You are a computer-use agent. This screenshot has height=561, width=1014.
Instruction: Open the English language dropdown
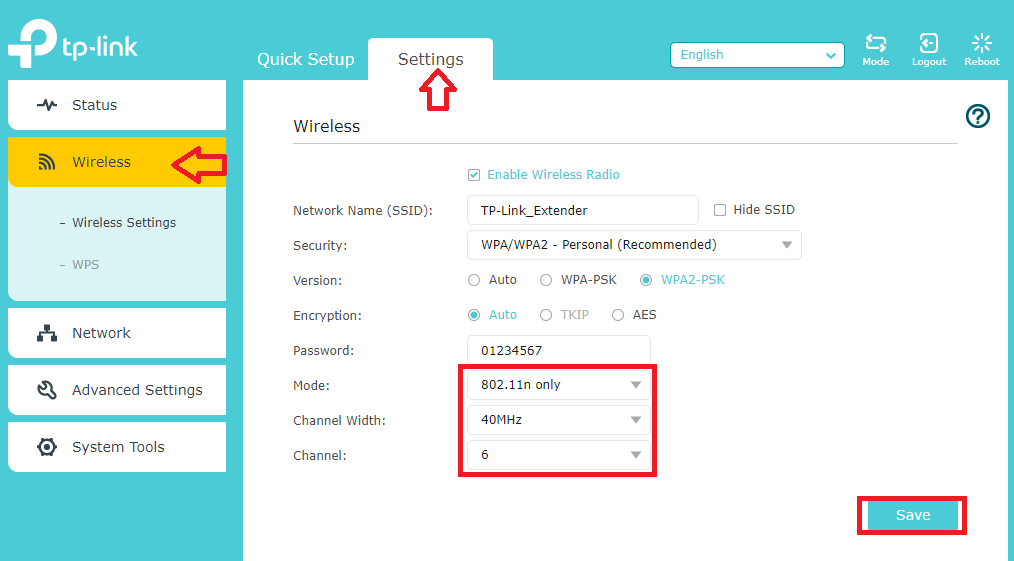click(757, 55)
